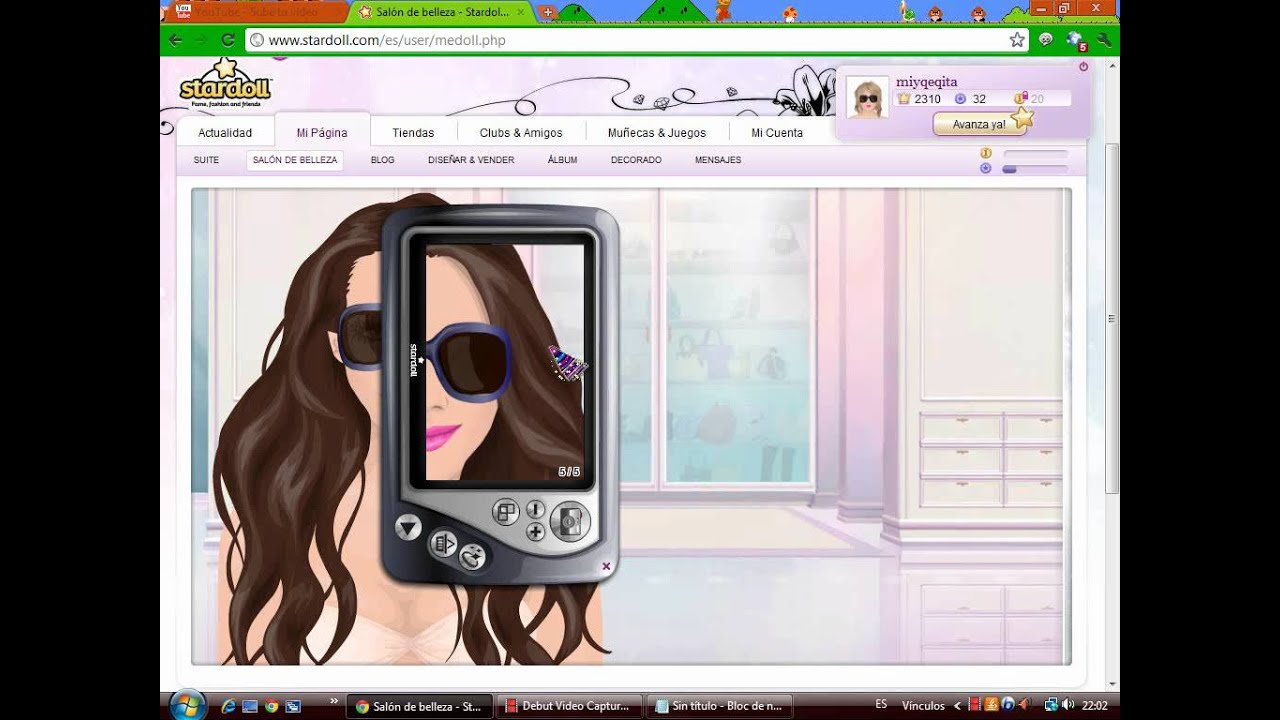Click the camera's flip/mirror image button
1280x720 pixels.
[443, 544]
